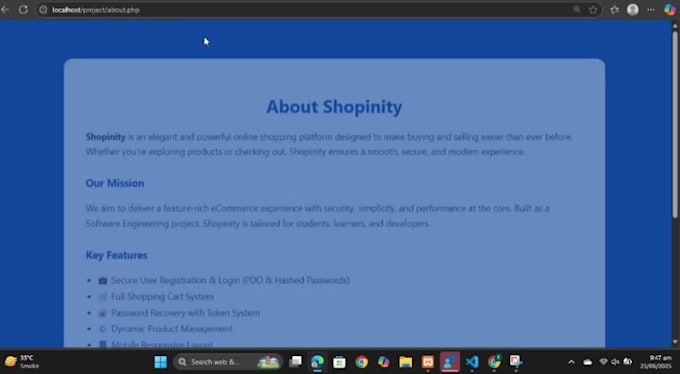The image size is (680, 374).
Task: Launch Google Chrome from taskbar
Action: [x=362, y=362]
